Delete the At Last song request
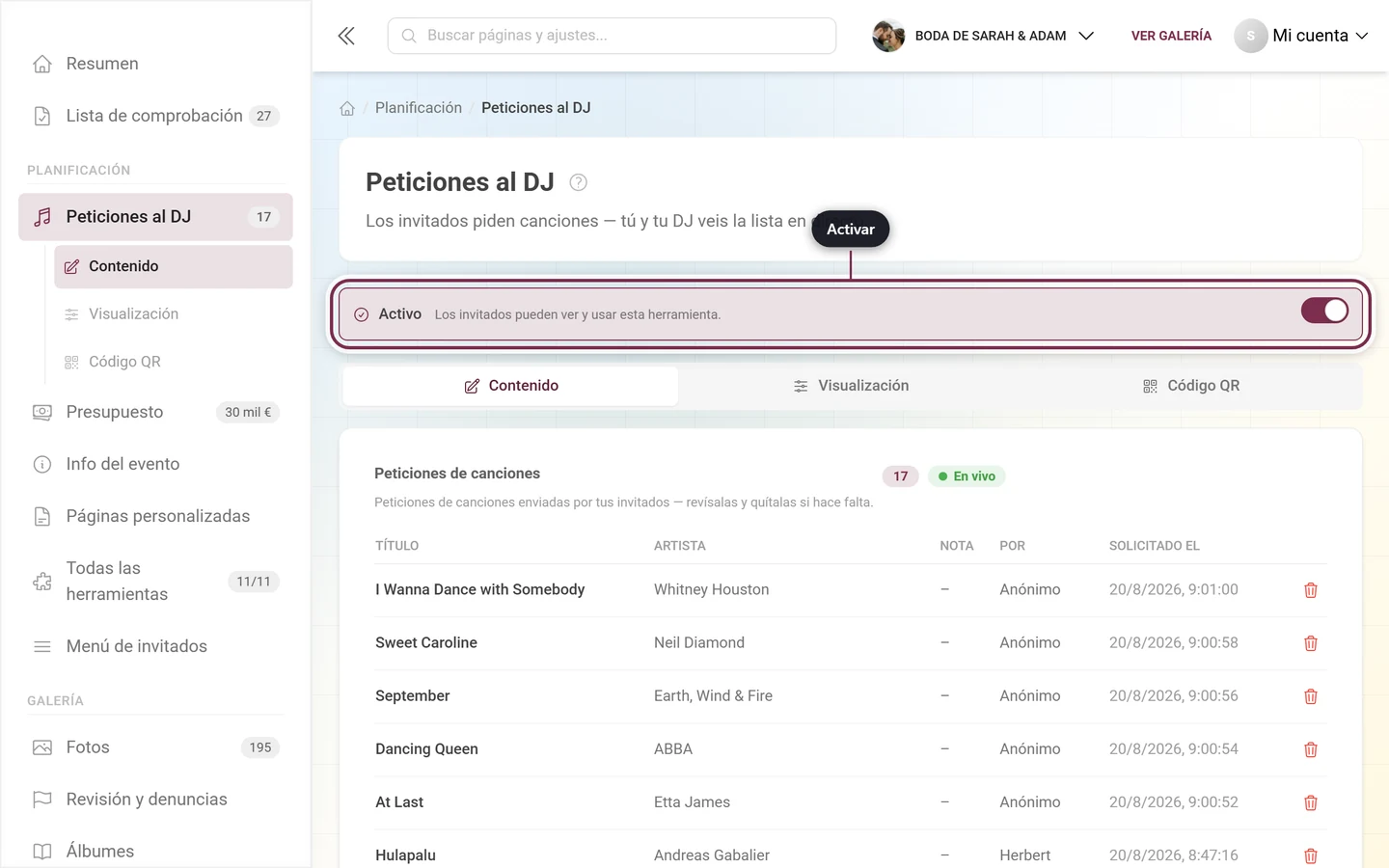 [1311, 802]
